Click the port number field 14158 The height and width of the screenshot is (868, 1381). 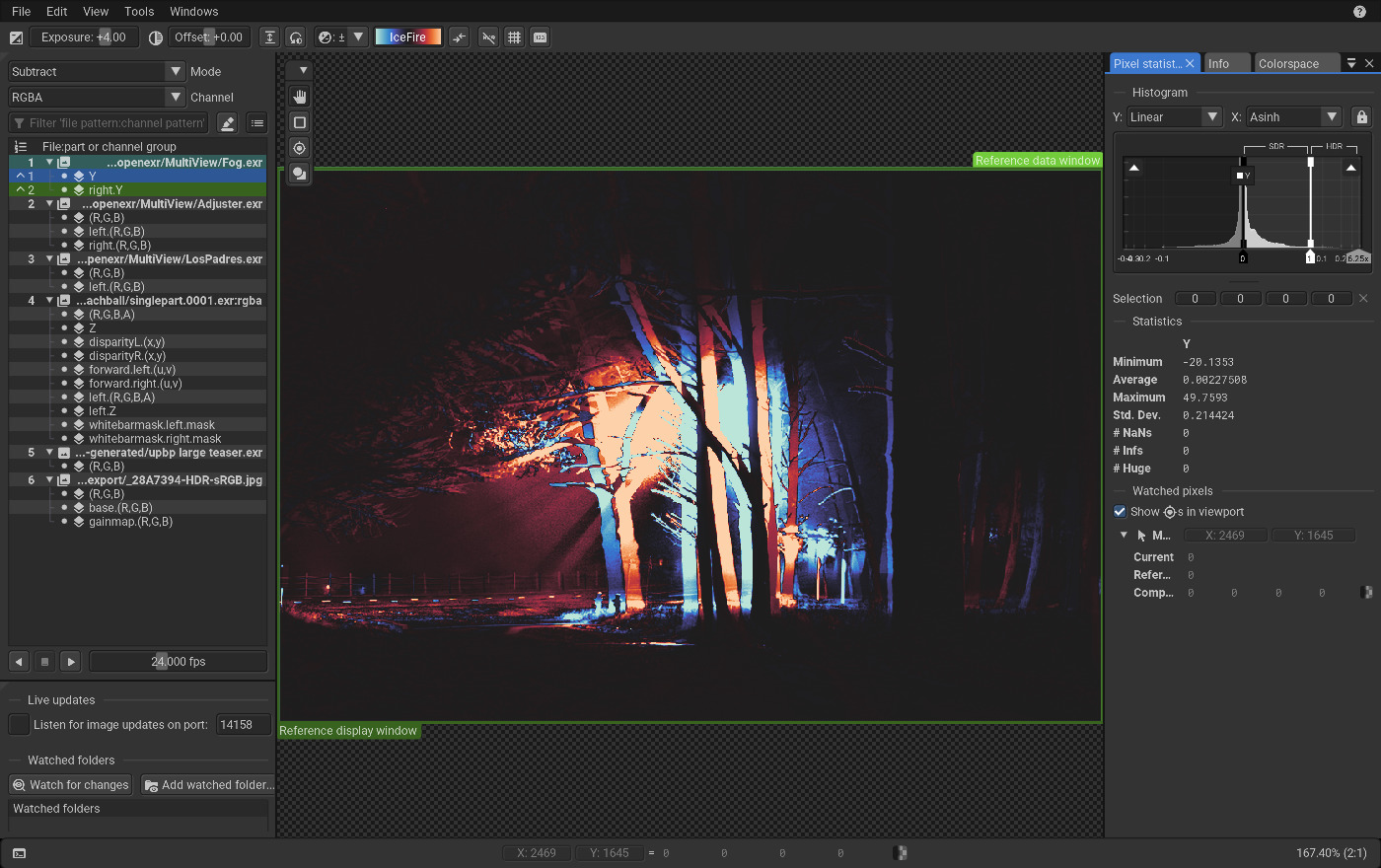(x=243, y=724)
